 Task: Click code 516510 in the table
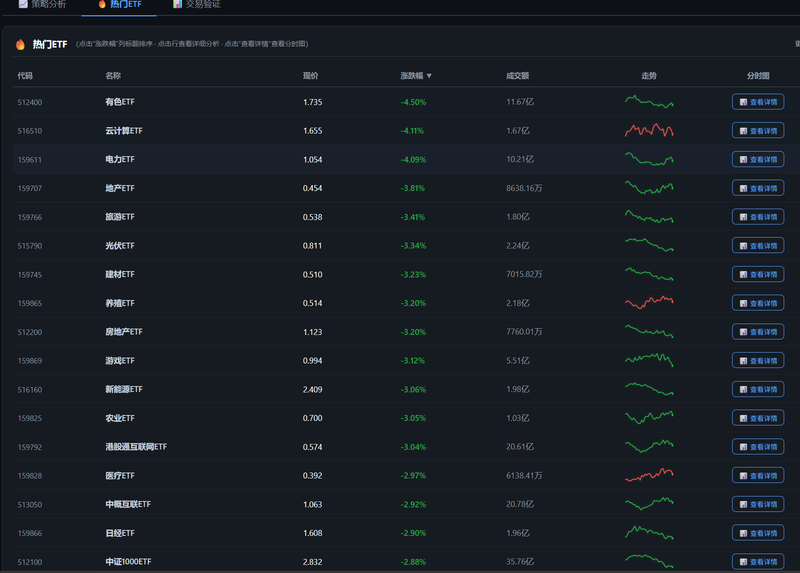tap(30, 131)
